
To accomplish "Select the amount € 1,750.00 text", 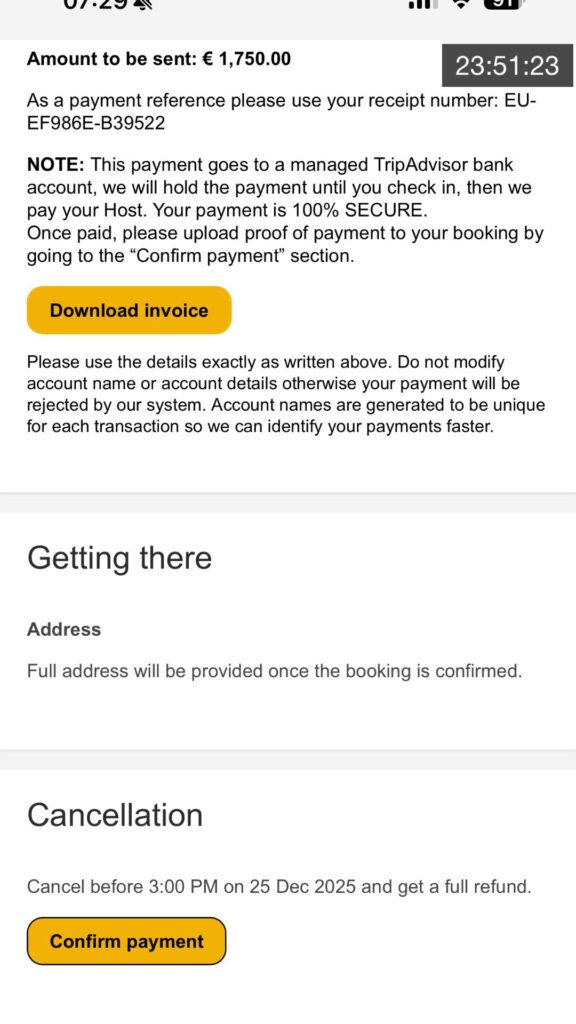I will point(245,59).
